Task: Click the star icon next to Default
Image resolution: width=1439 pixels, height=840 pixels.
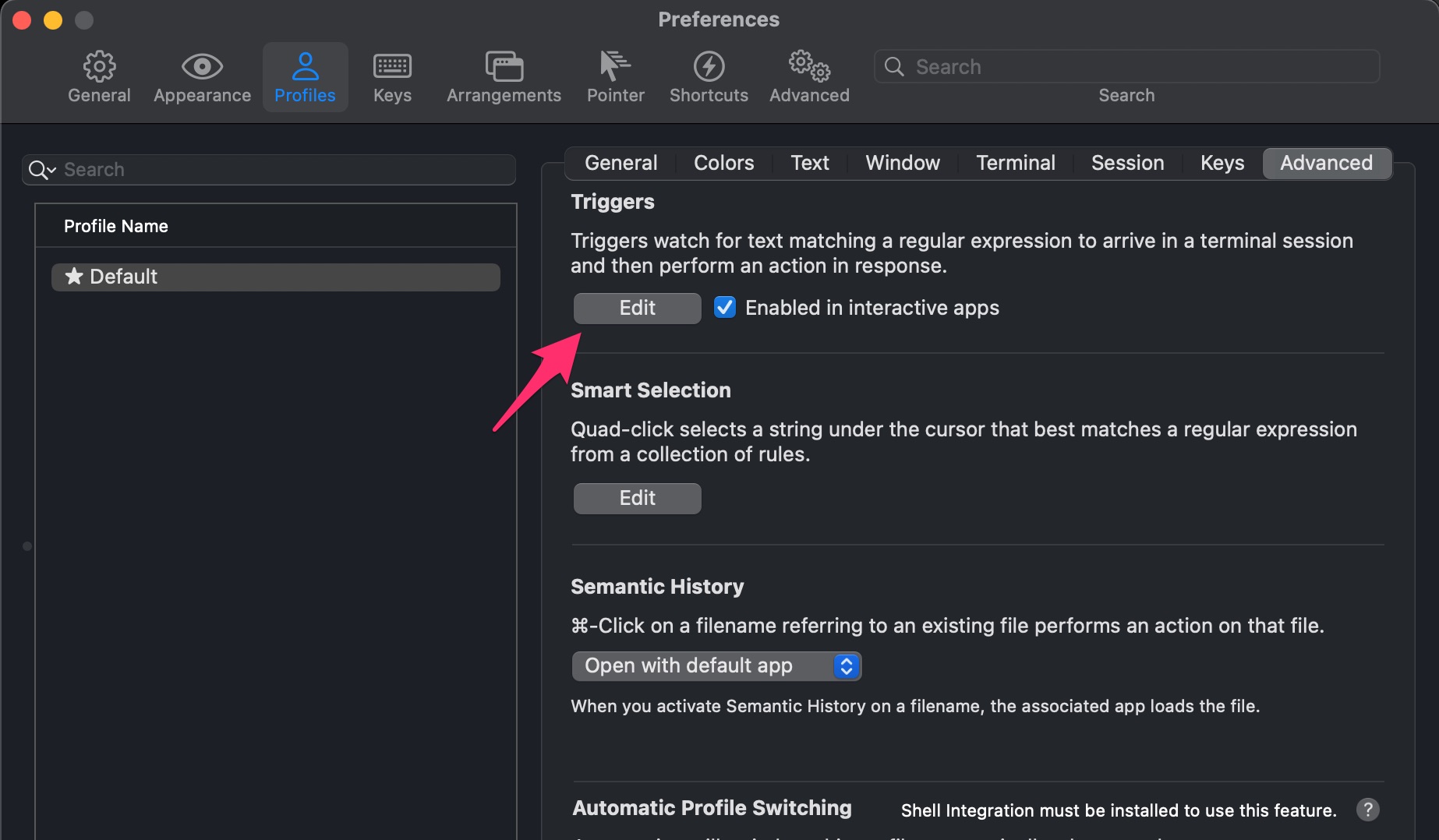Action: click(74, 277)
